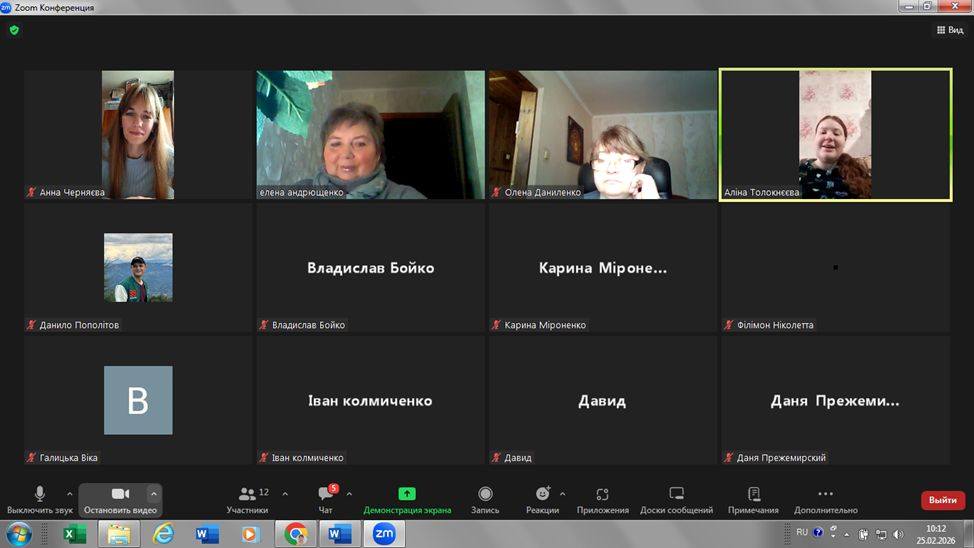The width and height of the screenshot is (974, 548).
Task: Stop camera with Остановить видео
Action: pyautogui.click(x=120, y=498)
